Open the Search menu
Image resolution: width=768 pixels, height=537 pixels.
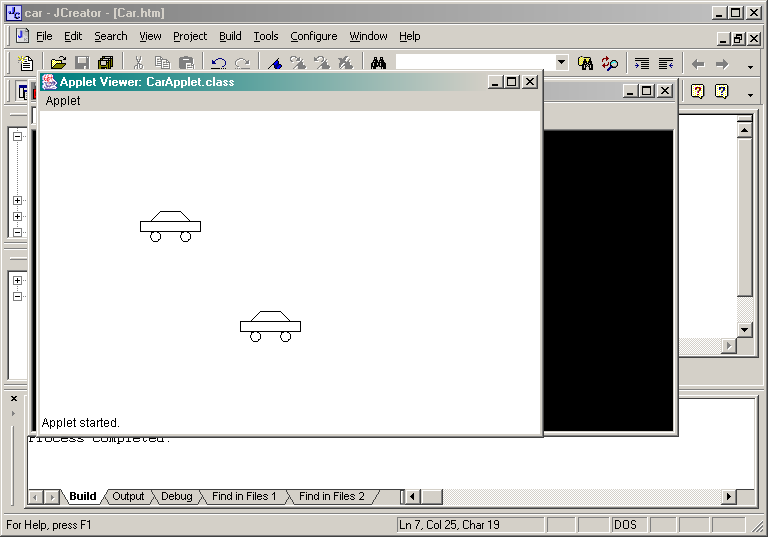(111, 36)
